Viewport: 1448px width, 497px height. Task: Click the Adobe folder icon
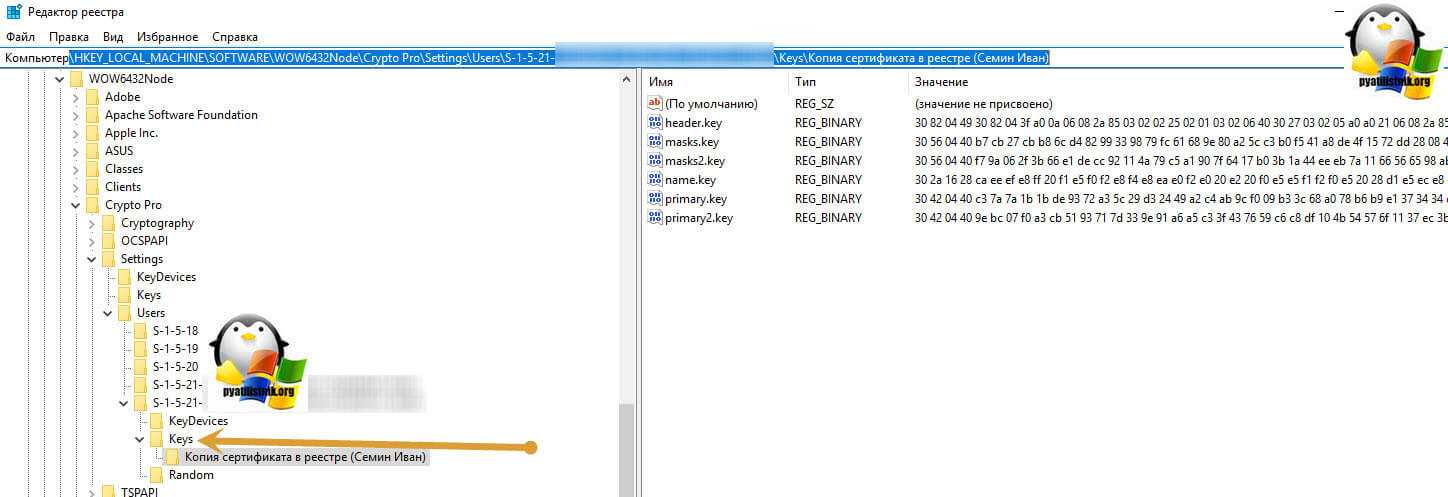(93, 97)
